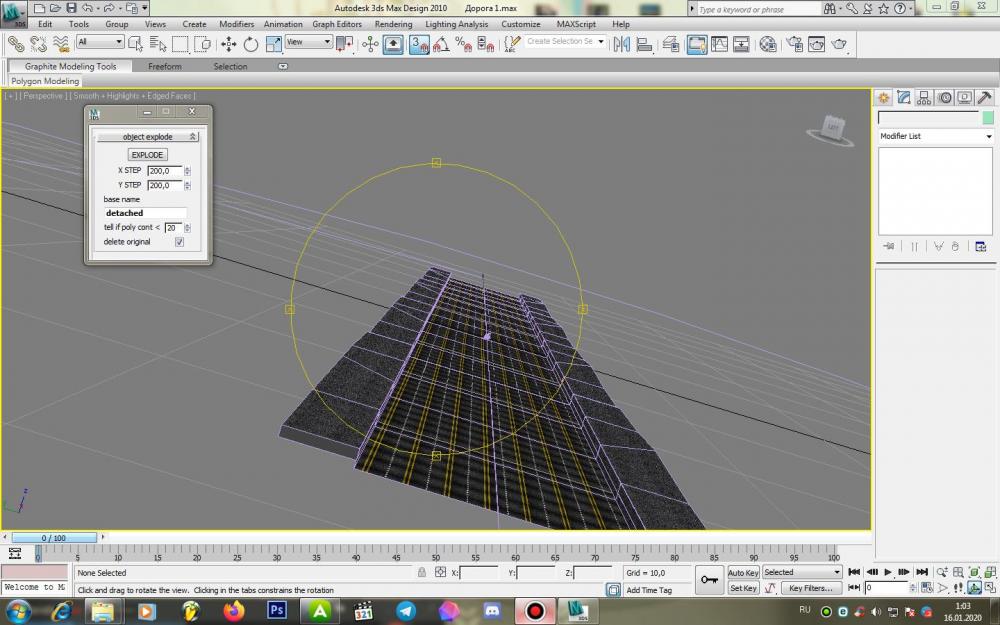Image resolution: width=1000 pixels, height=625 pixels.
Task: Click the Polygon Modeling panel label
Action: (45, 81)
